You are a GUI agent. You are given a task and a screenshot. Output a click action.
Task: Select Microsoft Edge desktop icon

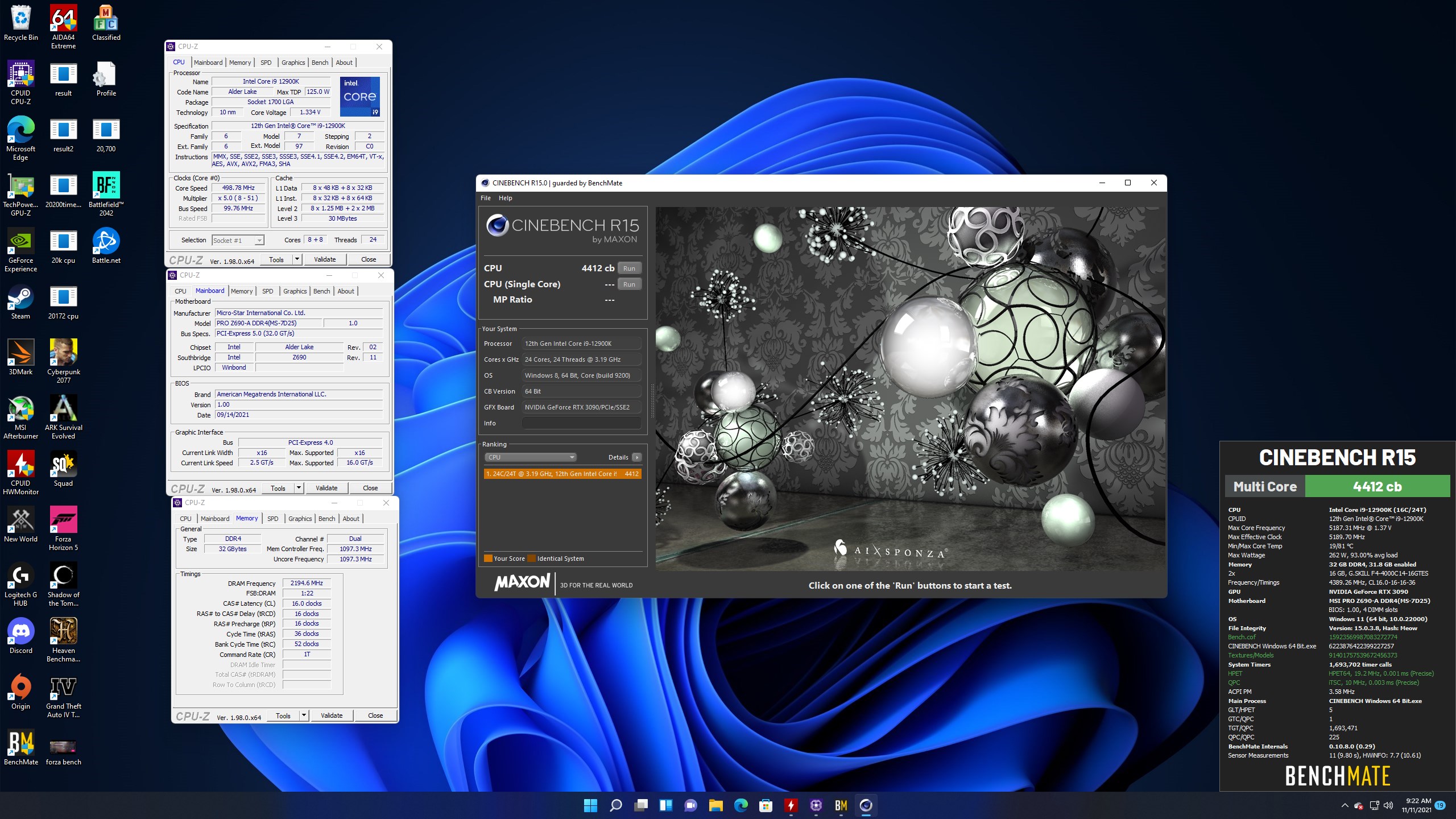click(21, 138)
